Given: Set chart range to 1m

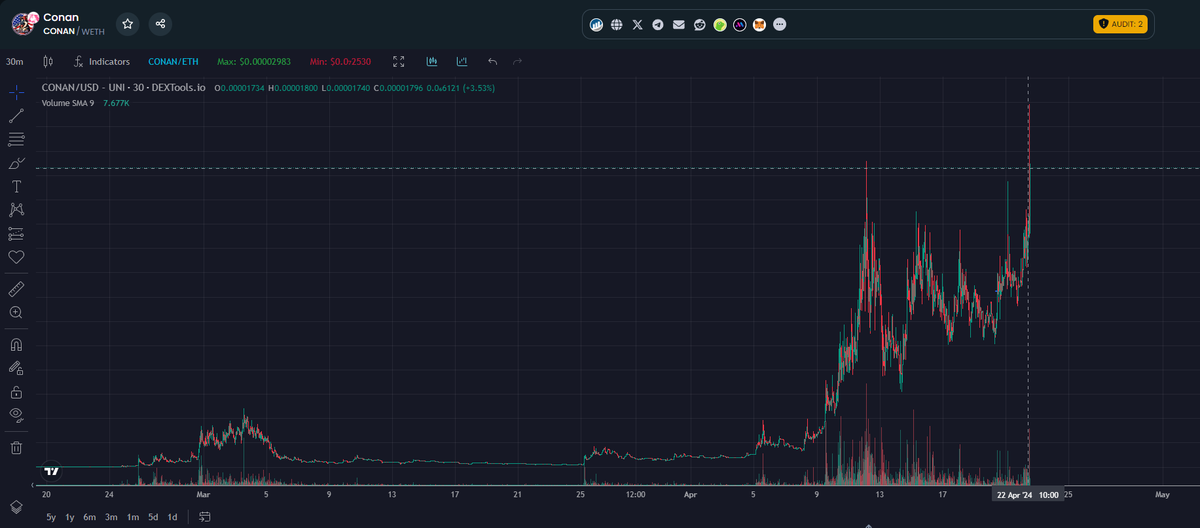Looking at the screenshot, I should 132,517.
